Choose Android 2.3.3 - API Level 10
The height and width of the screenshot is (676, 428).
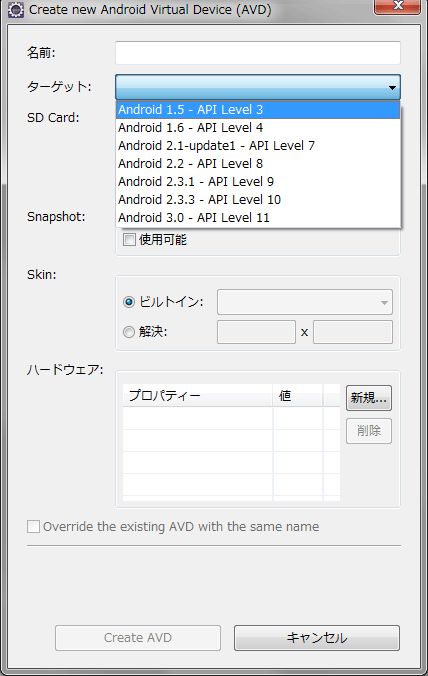[x=258, y=200]
